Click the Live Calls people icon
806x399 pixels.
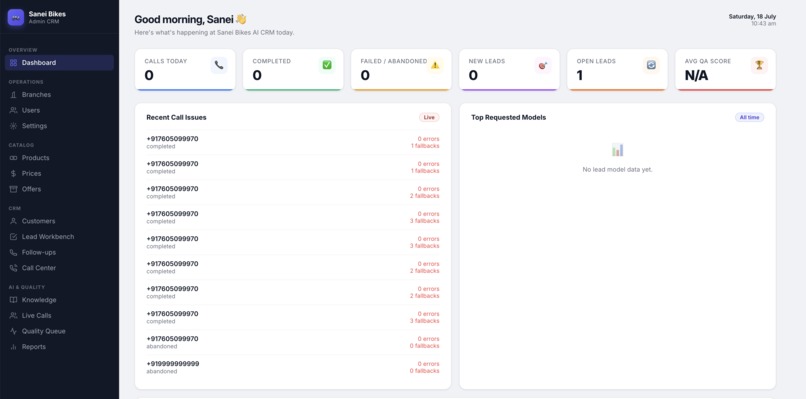(x=13, y=316)
